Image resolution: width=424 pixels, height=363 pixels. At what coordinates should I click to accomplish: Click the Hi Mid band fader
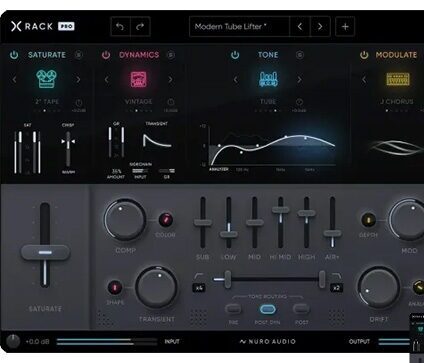coord(280,223)
